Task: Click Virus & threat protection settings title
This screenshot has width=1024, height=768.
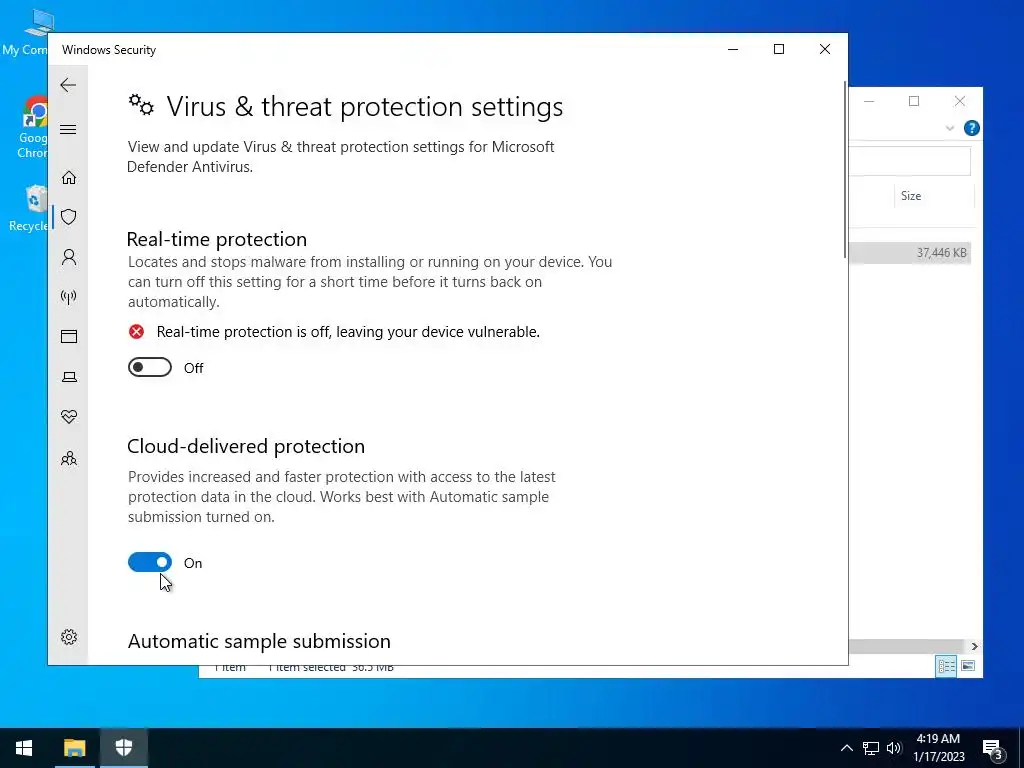Action: [x=364, y=106]
